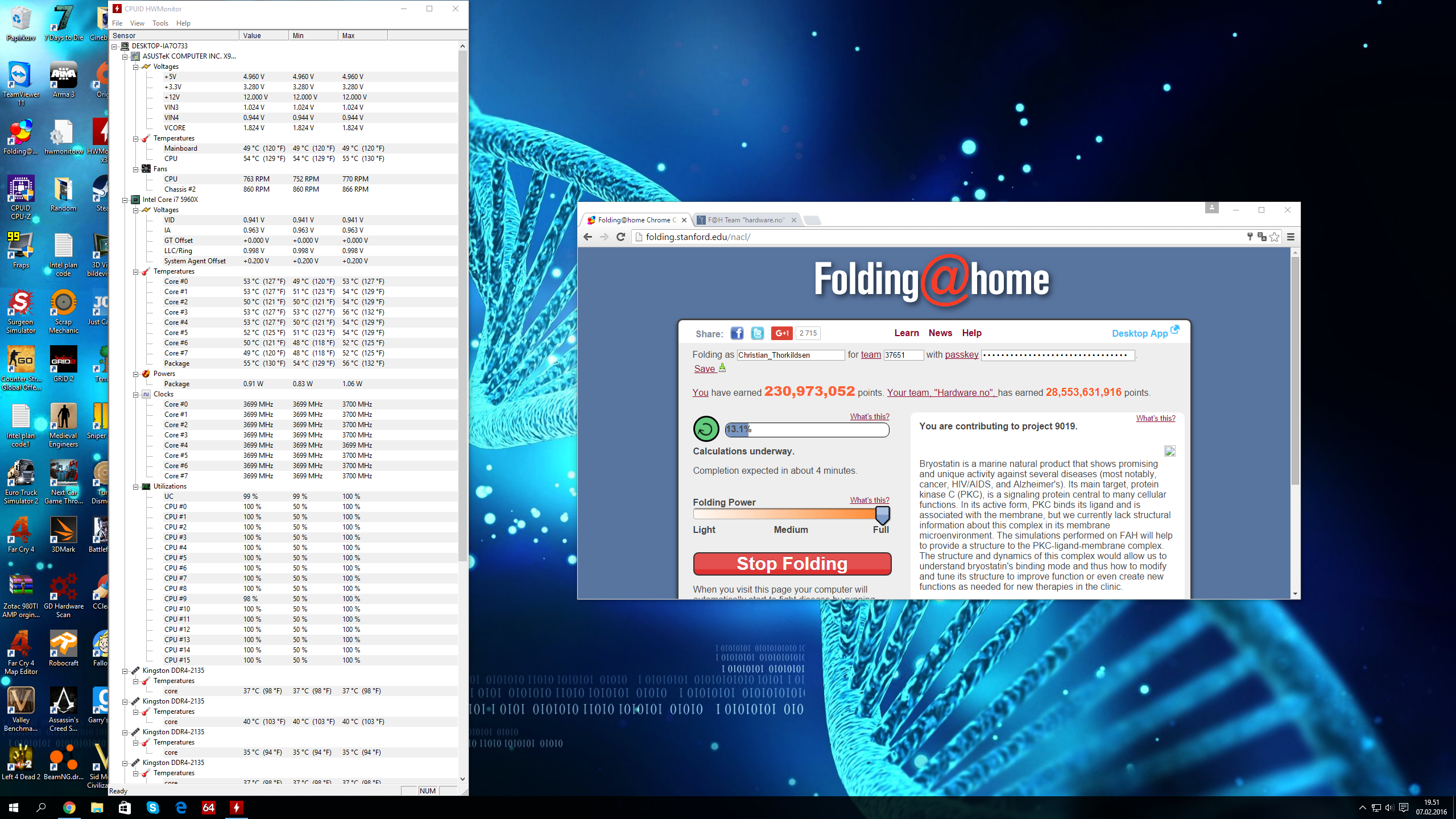Go back in Chrome browser
This screenshot has height=819, width=1456.
point(588,237)
